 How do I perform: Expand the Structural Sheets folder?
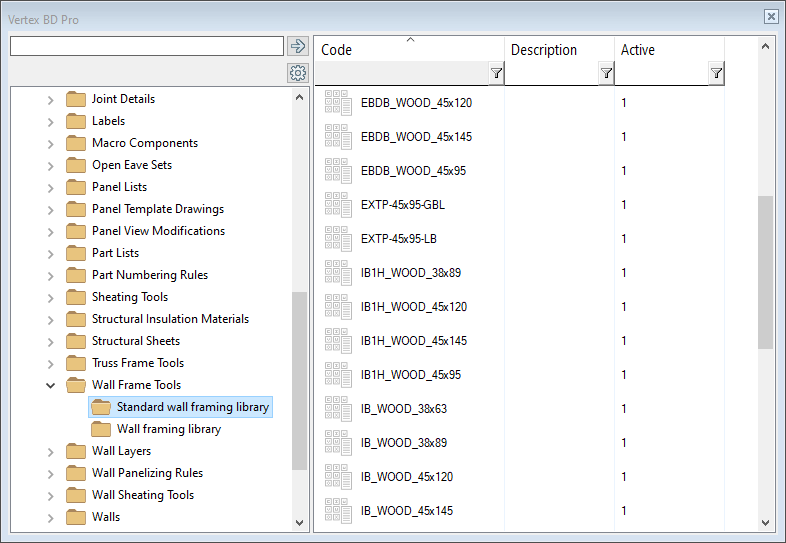[51, 341]
